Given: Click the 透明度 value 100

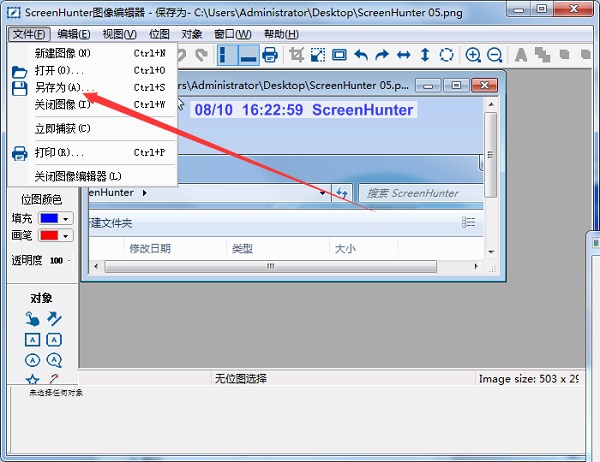Looking at the screenshot, I should point(56,261).
